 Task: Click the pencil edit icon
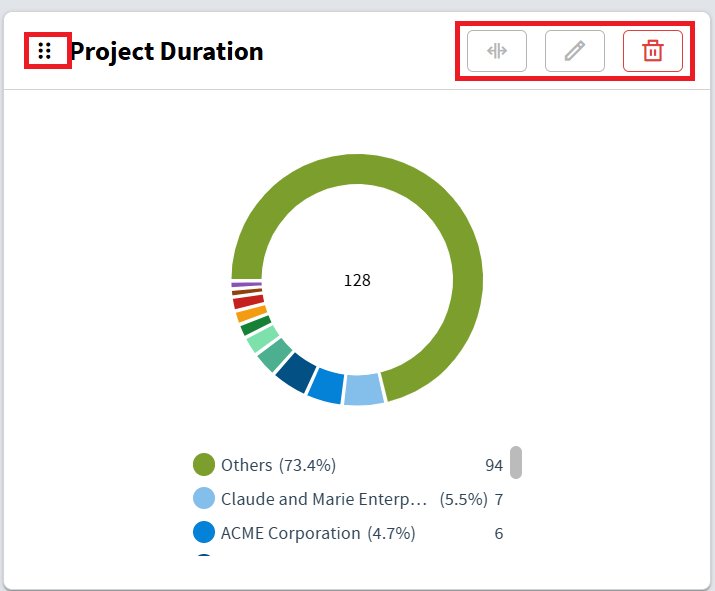click(x=574, y=51)
